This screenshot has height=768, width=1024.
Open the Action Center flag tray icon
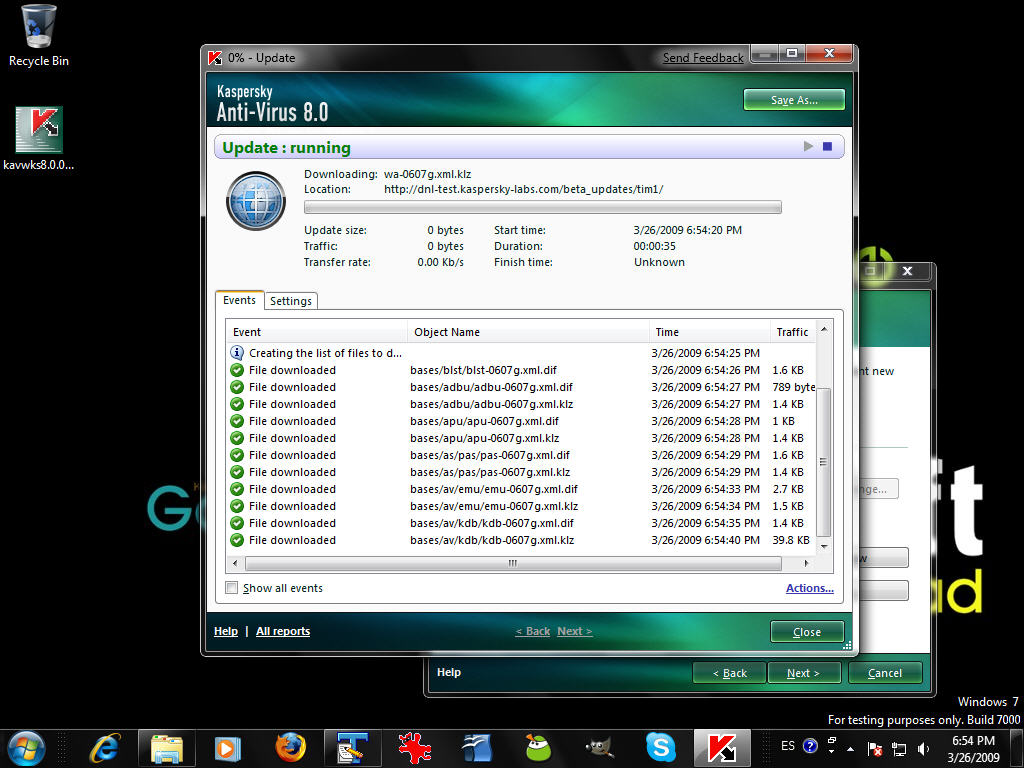pos(875,749)
